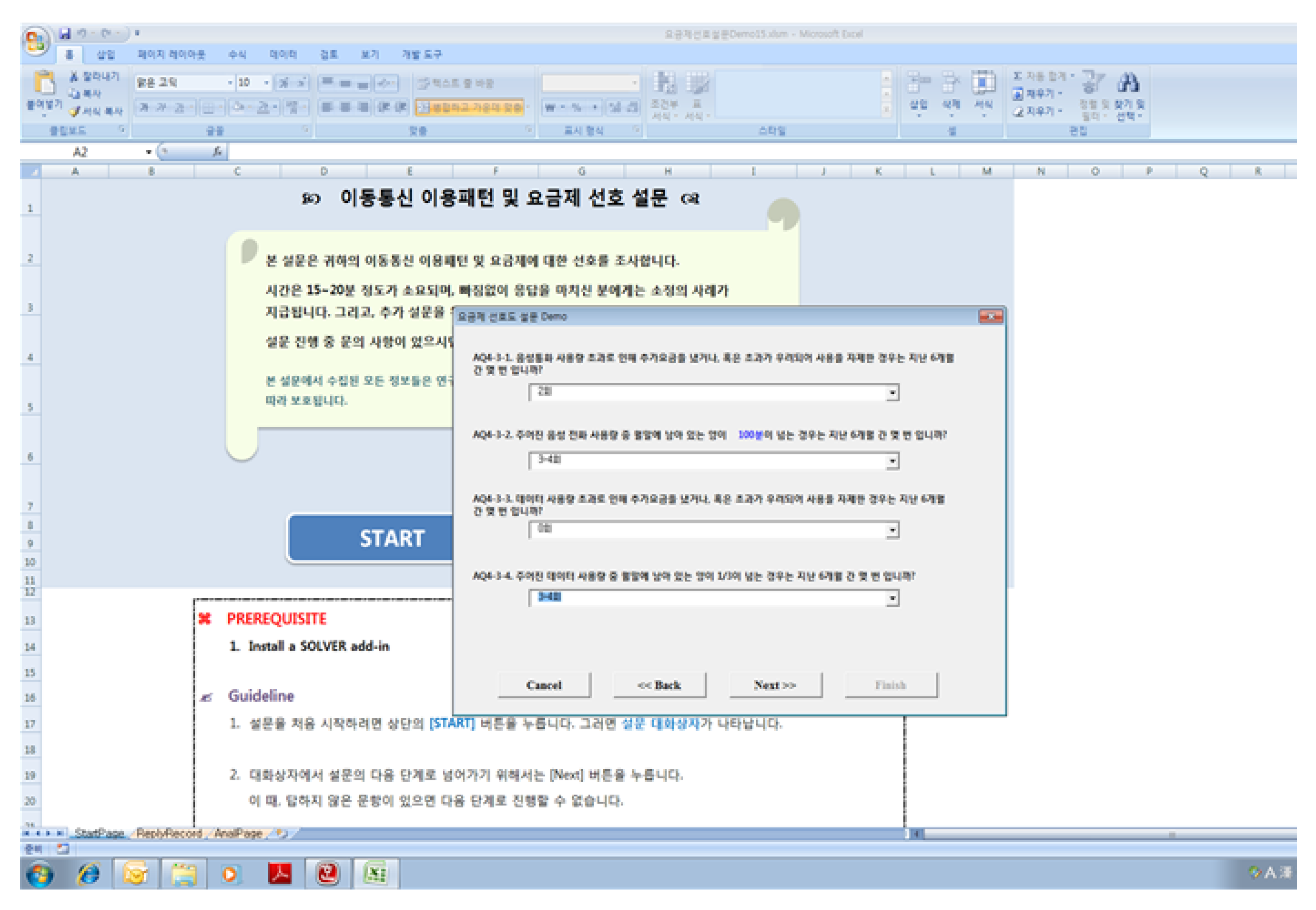Expand the AQ4-3-1 answer combo box
Image resolution: width=1316 pixels, height=910 pixels.
coord(892,393)
